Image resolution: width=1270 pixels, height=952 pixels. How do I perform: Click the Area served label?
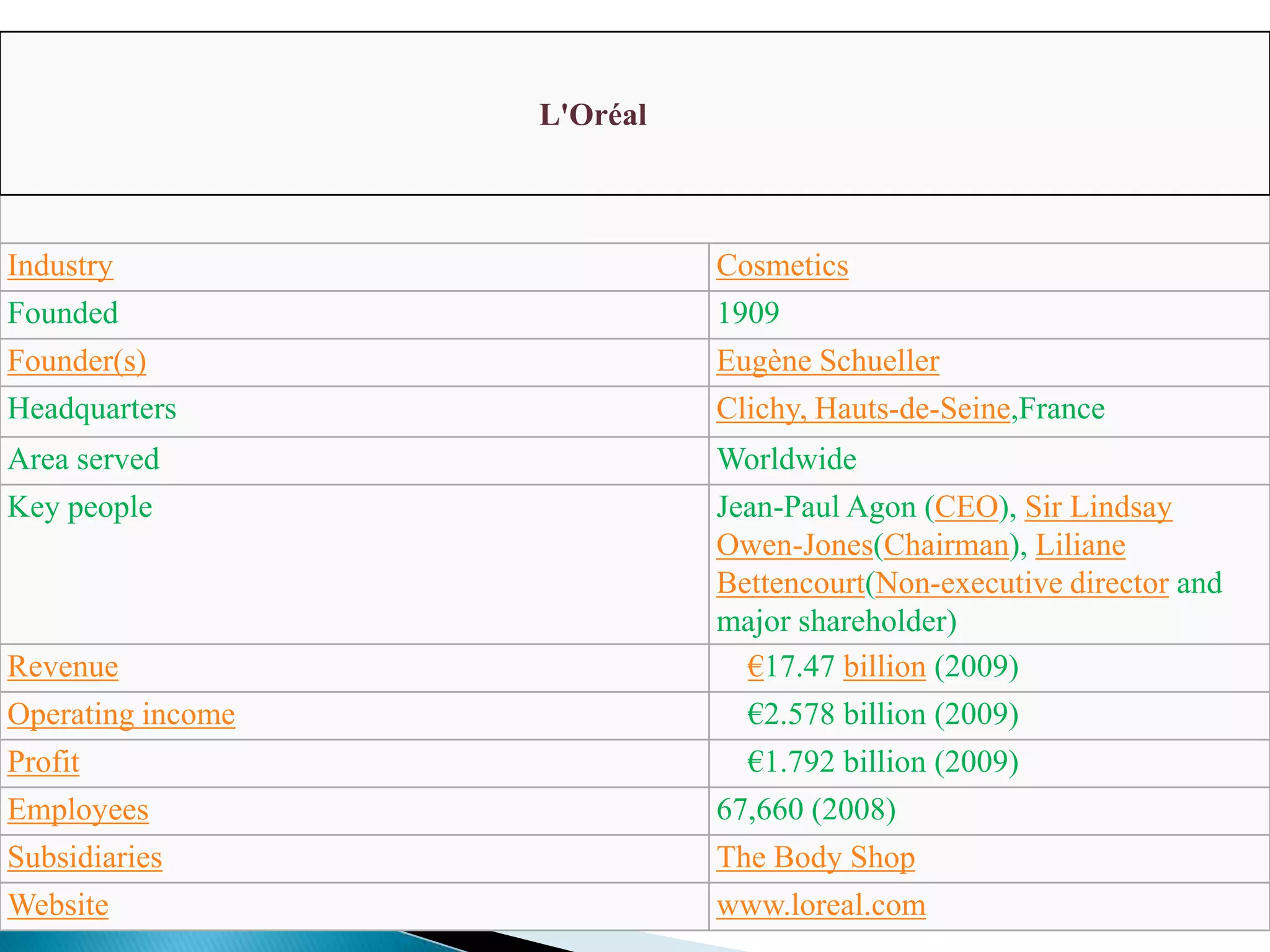(84, 459)
